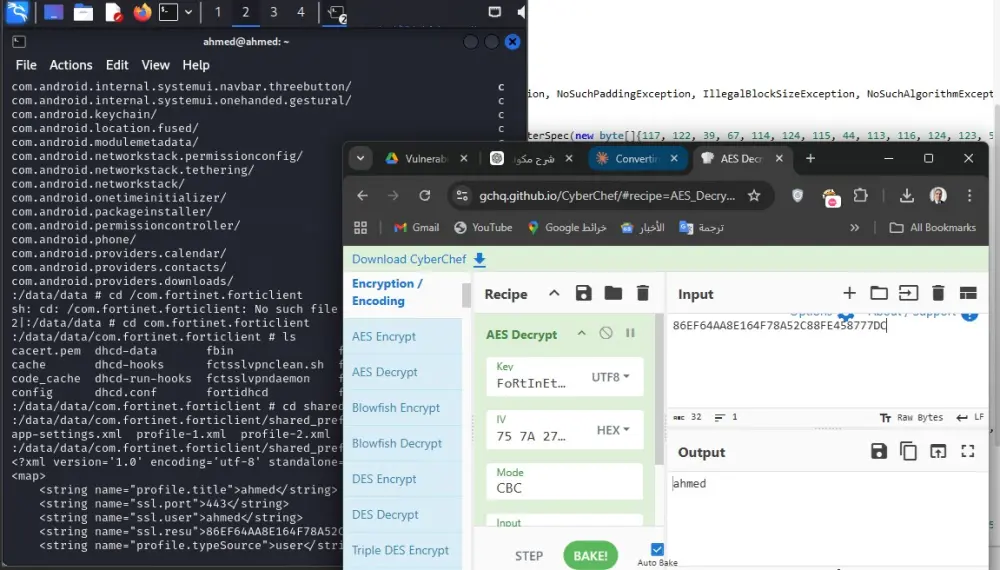Switch to the Vulnerab browser tab
1000x570 pixels.
point(426,159)
